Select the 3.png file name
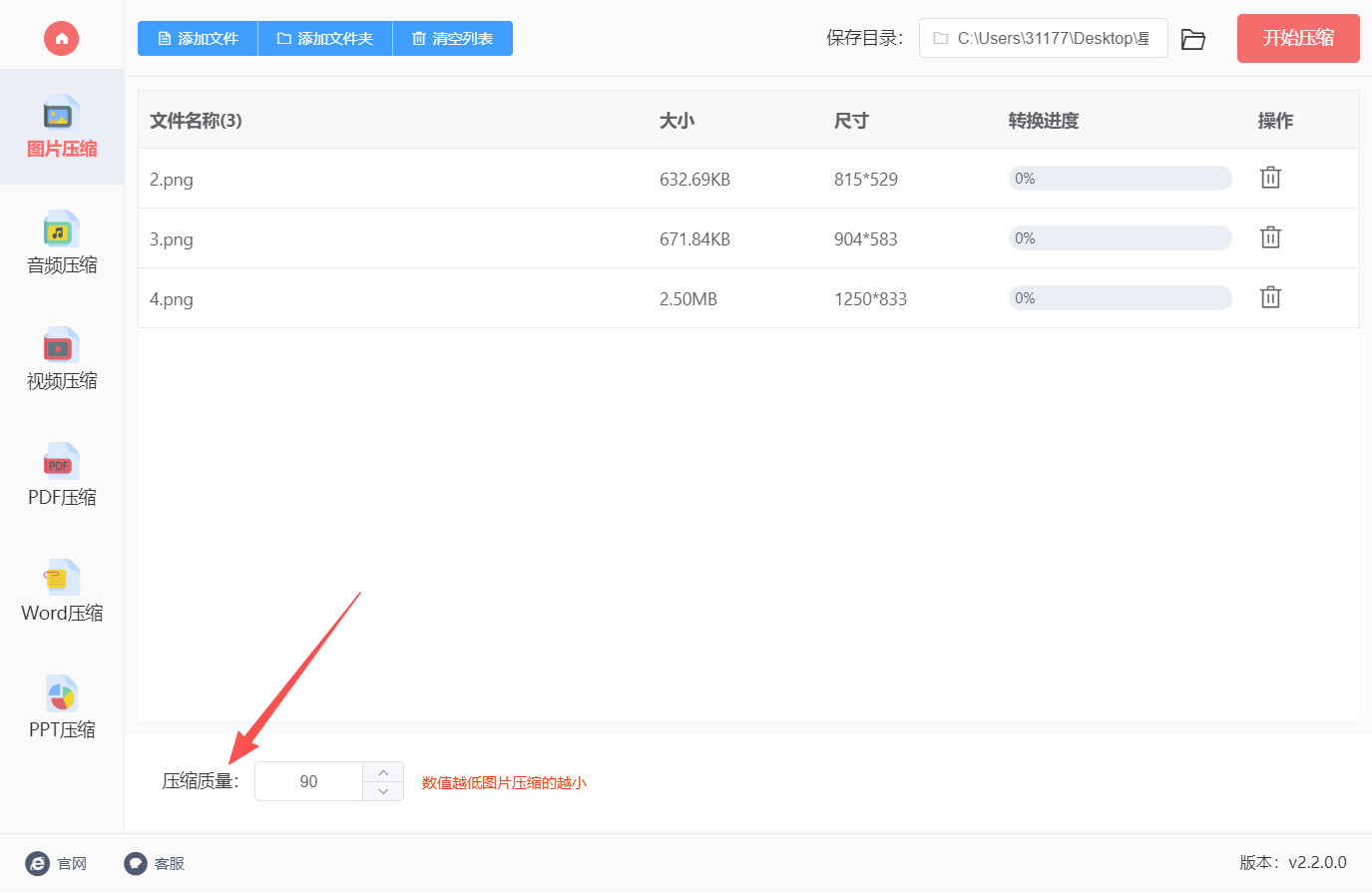This screenshot has height=893, width=1372. [x=172, y=239]
